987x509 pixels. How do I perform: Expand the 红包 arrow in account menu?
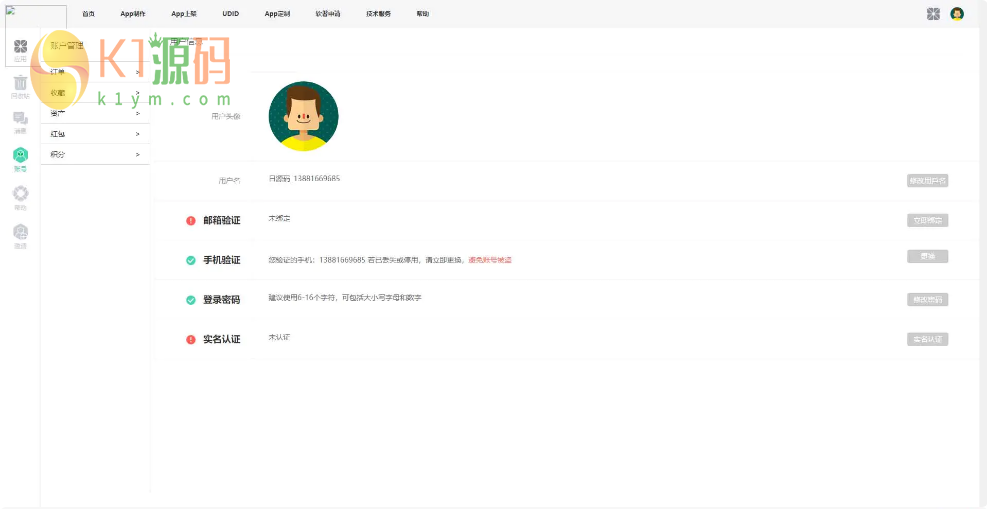click(x=137, y=134)
